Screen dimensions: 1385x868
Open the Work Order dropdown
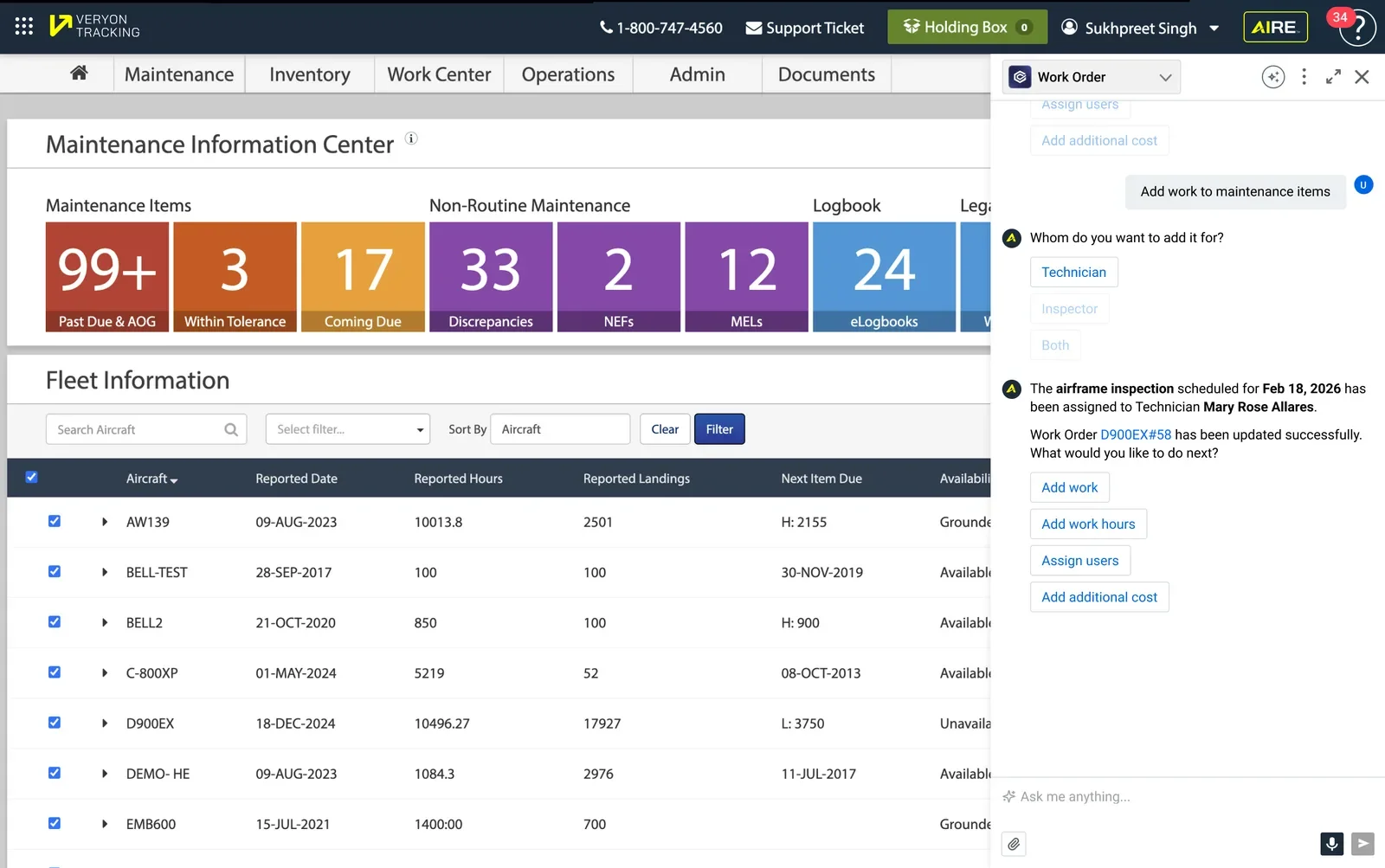click(1092, 77)
